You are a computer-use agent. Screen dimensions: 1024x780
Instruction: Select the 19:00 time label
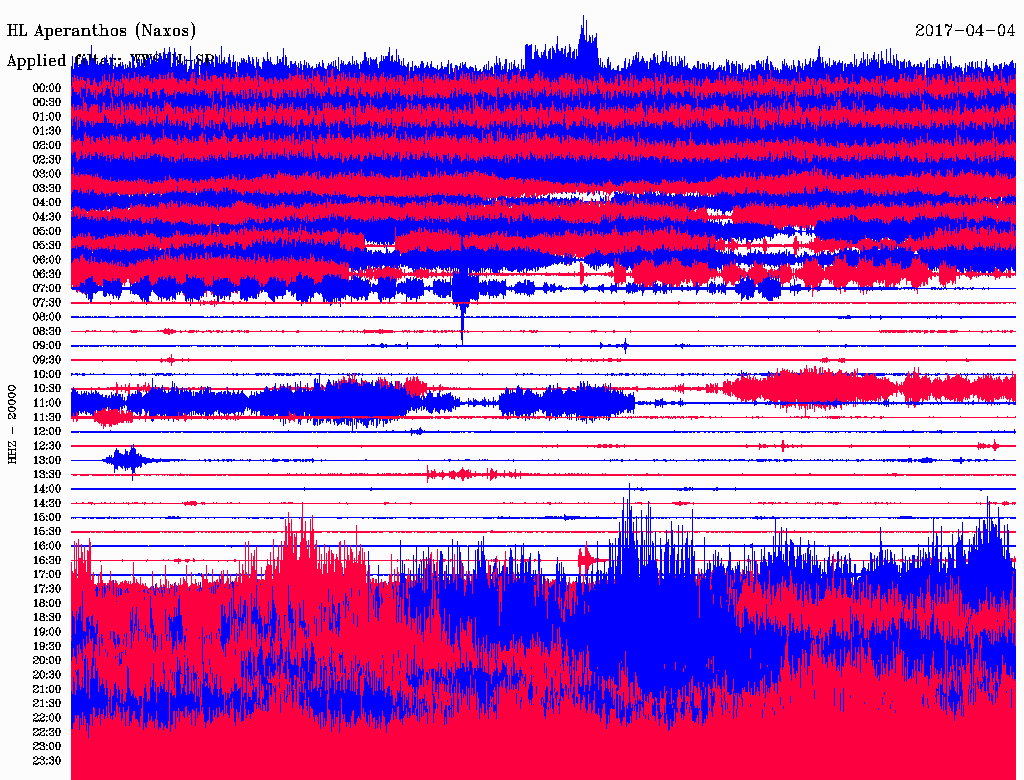point(47,632)
